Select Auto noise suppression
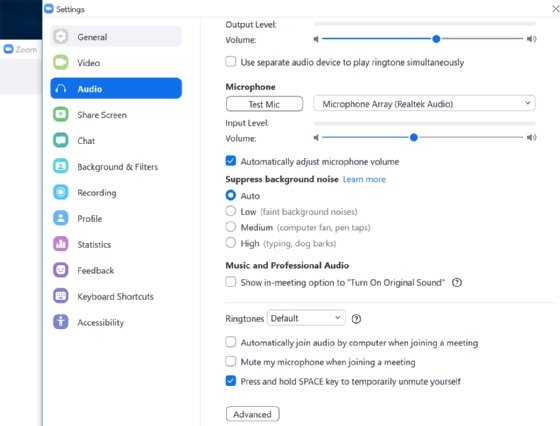Screen dimensions: 560x426 (x=231, y=195)
